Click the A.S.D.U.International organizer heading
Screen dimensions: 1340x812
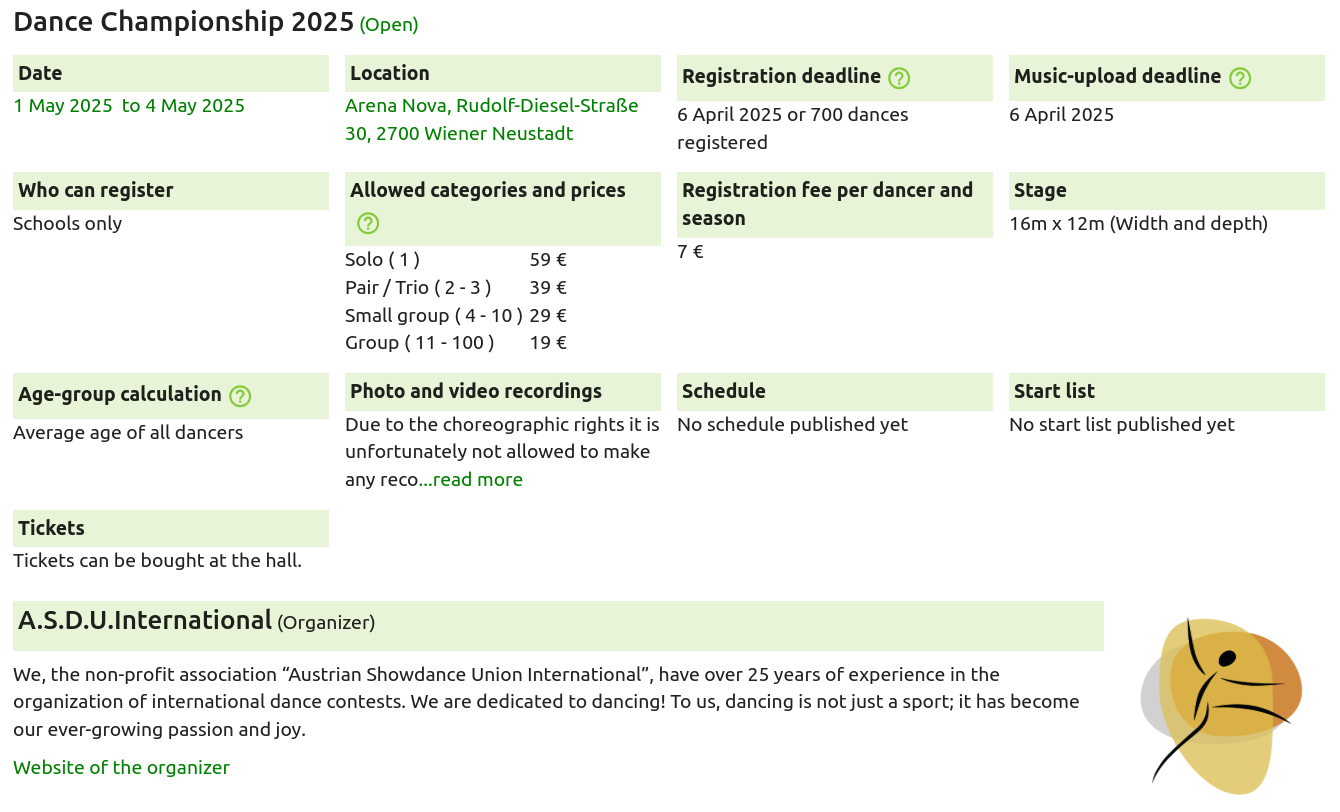(145, 621)
